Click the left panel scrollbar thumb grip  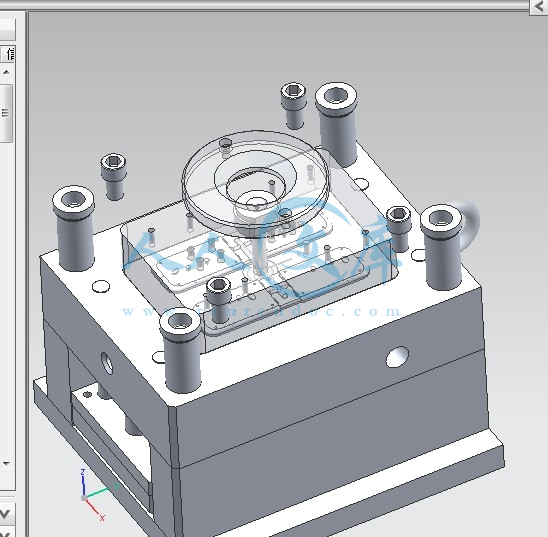(5, 113)
